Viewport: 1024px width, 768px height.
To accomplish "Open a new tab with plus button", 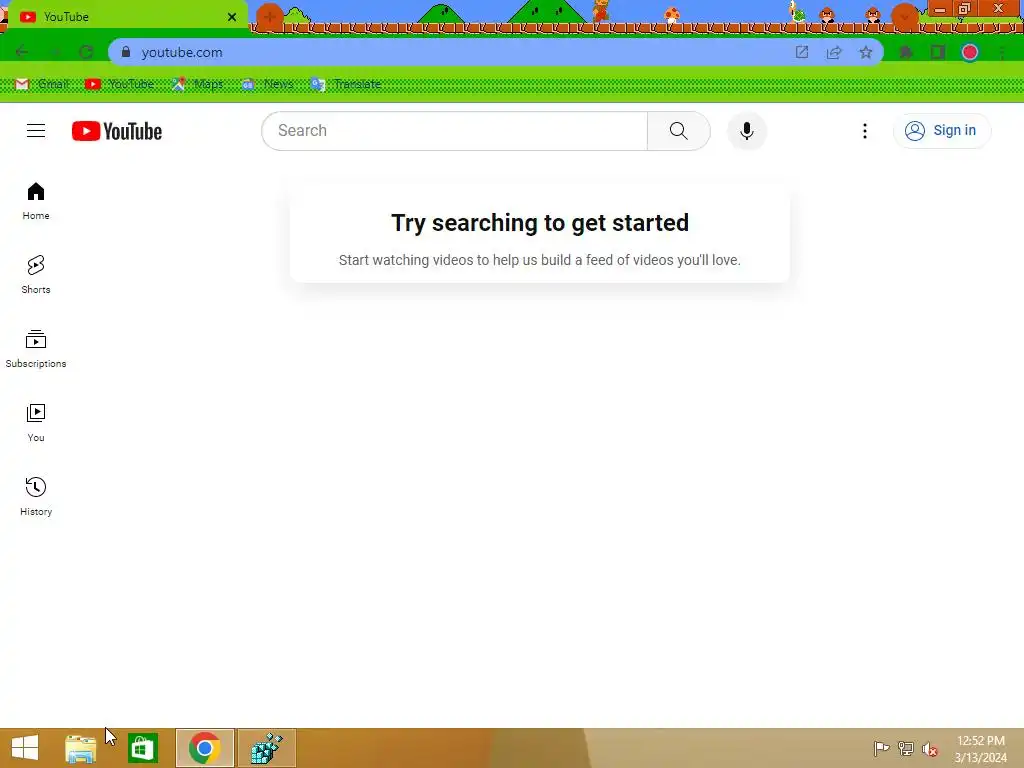I will [x=269, y=17].
